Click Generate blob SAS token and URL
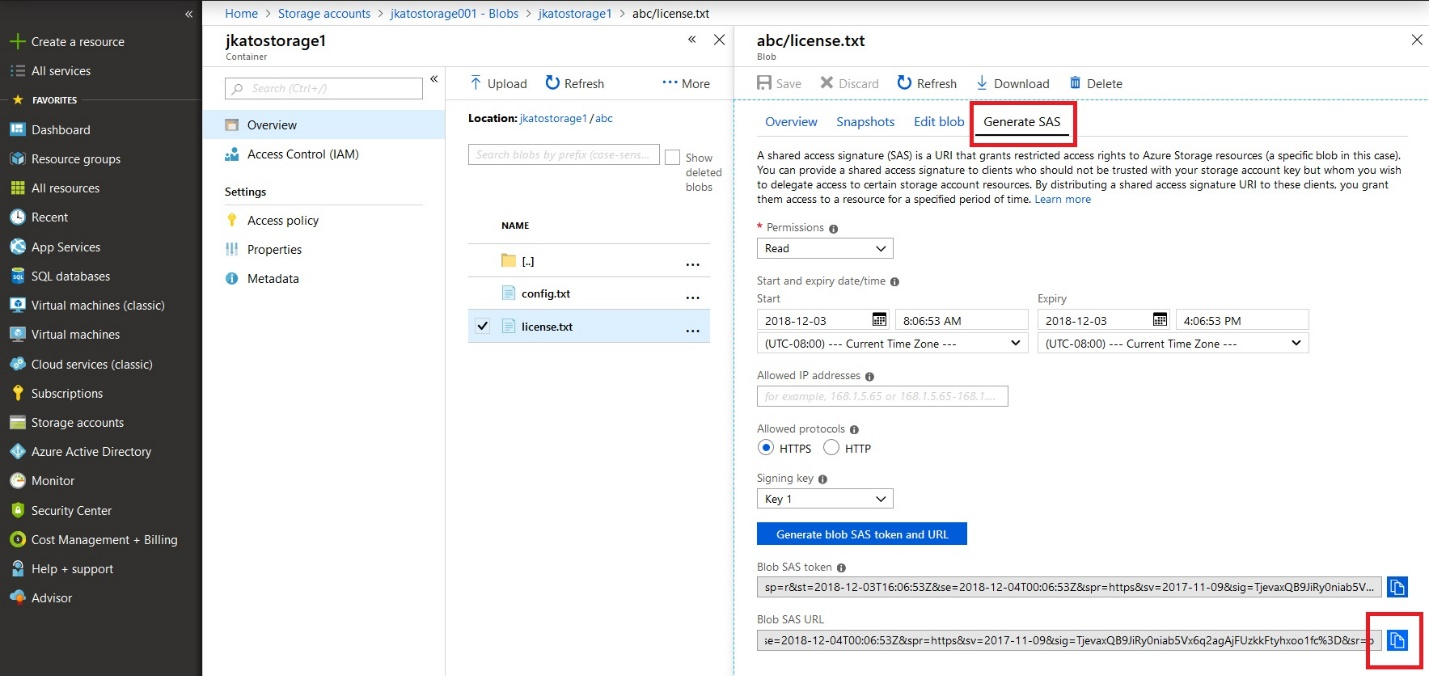 tap(862, 534)
